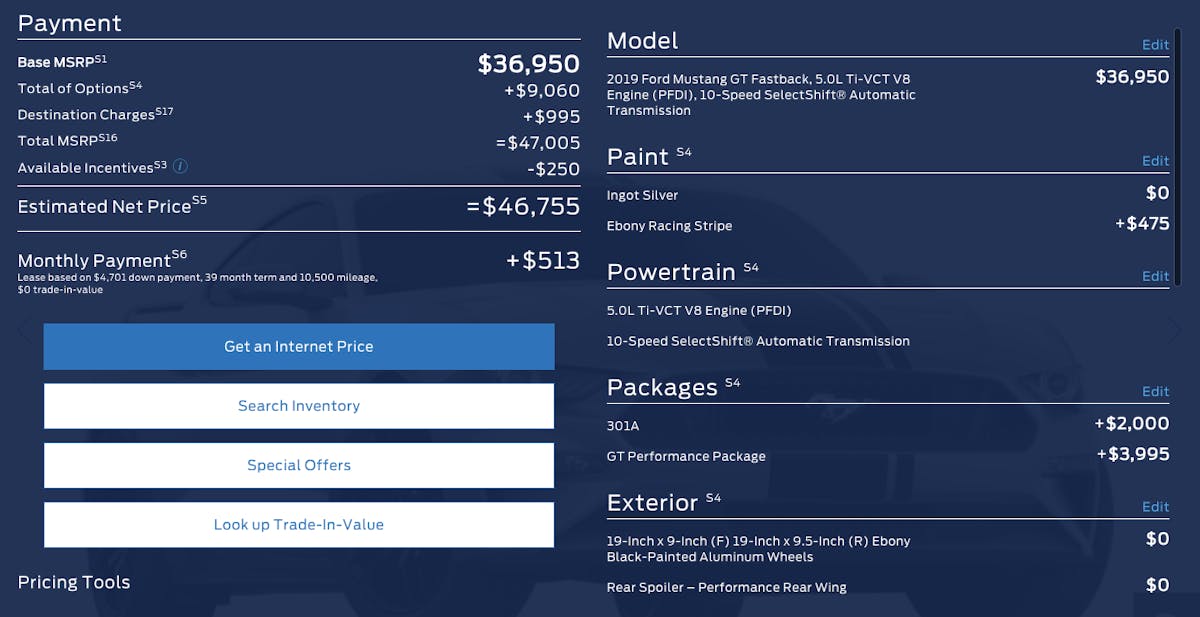Click the faint right carousel arrow
1200x617 pixels.
pos(1175,331)
